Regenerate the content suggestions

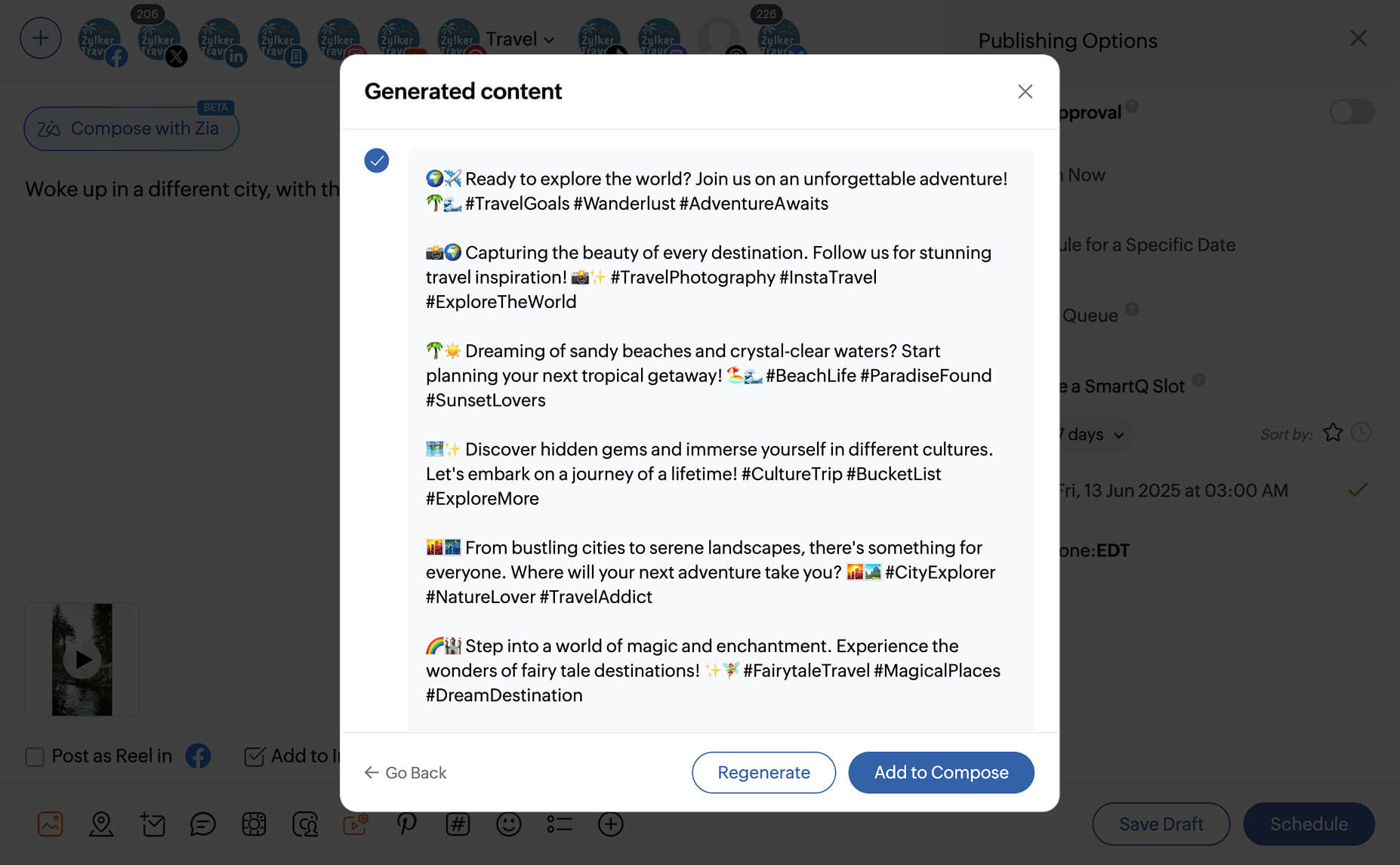tap(763, 772)
